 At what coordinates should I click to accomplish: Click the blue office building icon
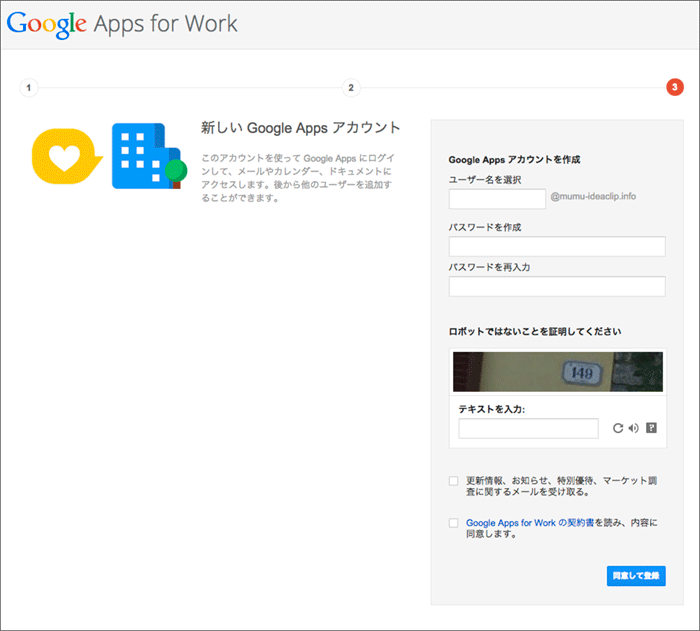pyautogui.click(x=149, y=156)
